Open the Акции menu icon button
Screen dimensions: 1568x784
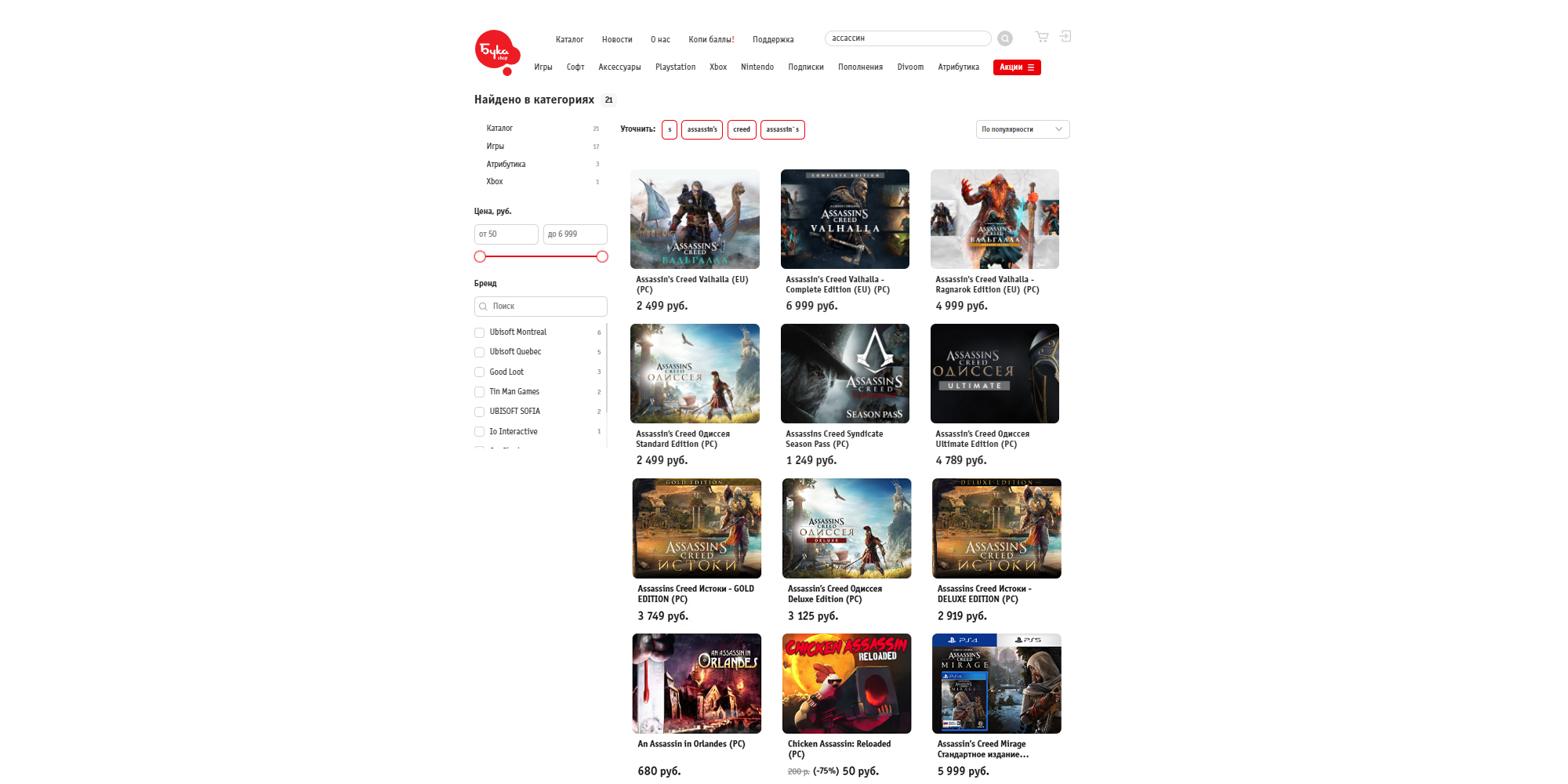click(x=1016, y=67)
